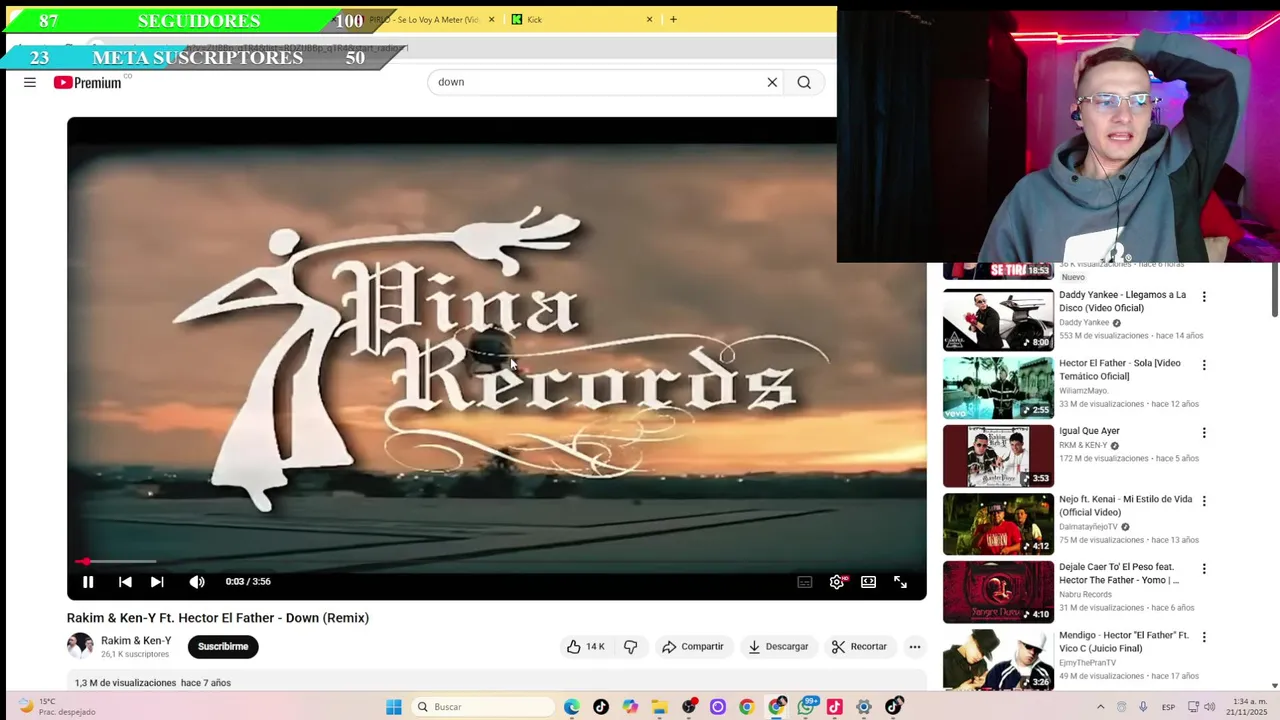
Task: Open options for Hector El Father Sola
Action: click(1204, 365)
